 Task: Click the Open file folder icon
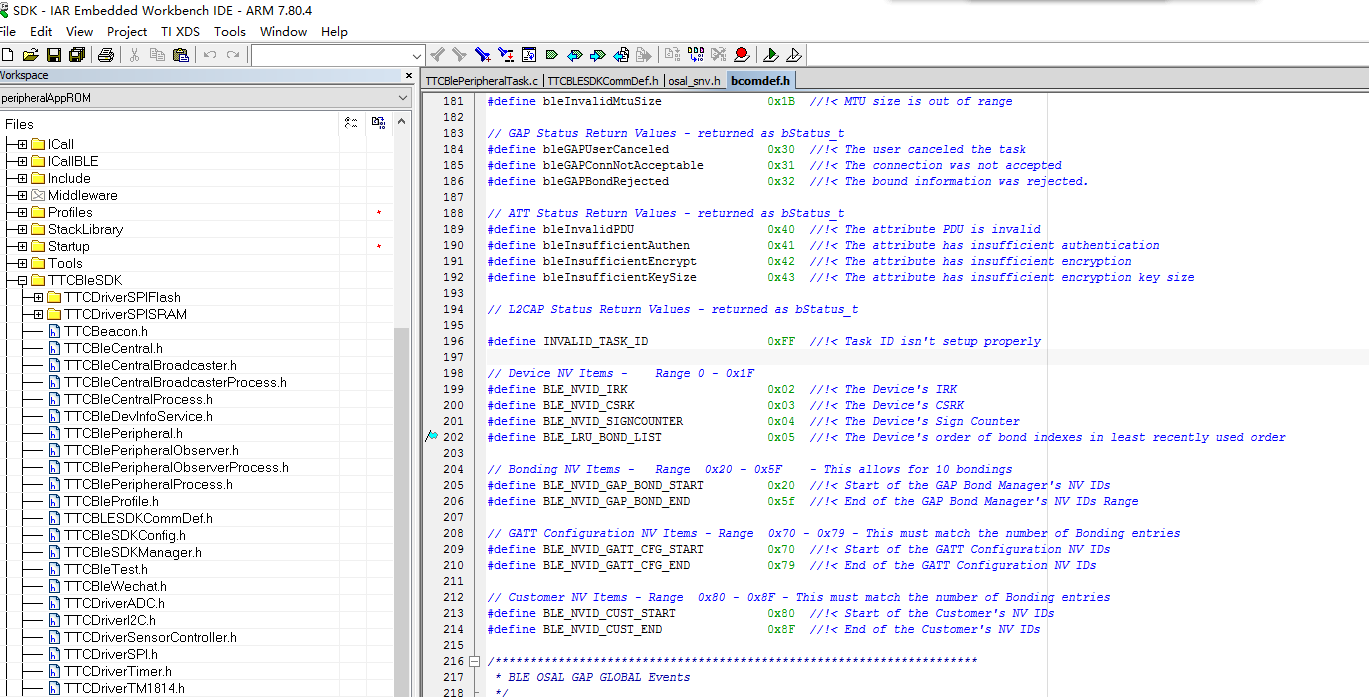tap(31, 55)
